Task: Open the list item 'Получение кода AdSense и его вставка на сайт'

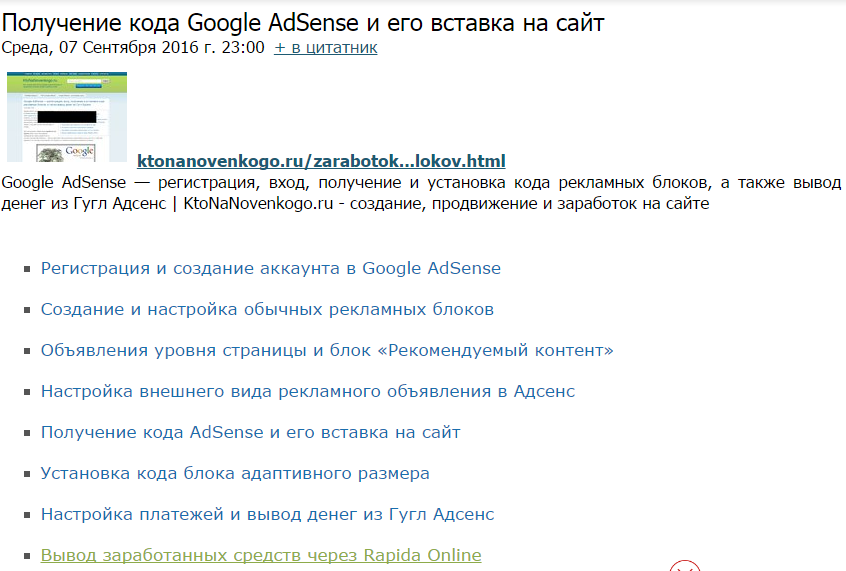Action: click(251, 432)
